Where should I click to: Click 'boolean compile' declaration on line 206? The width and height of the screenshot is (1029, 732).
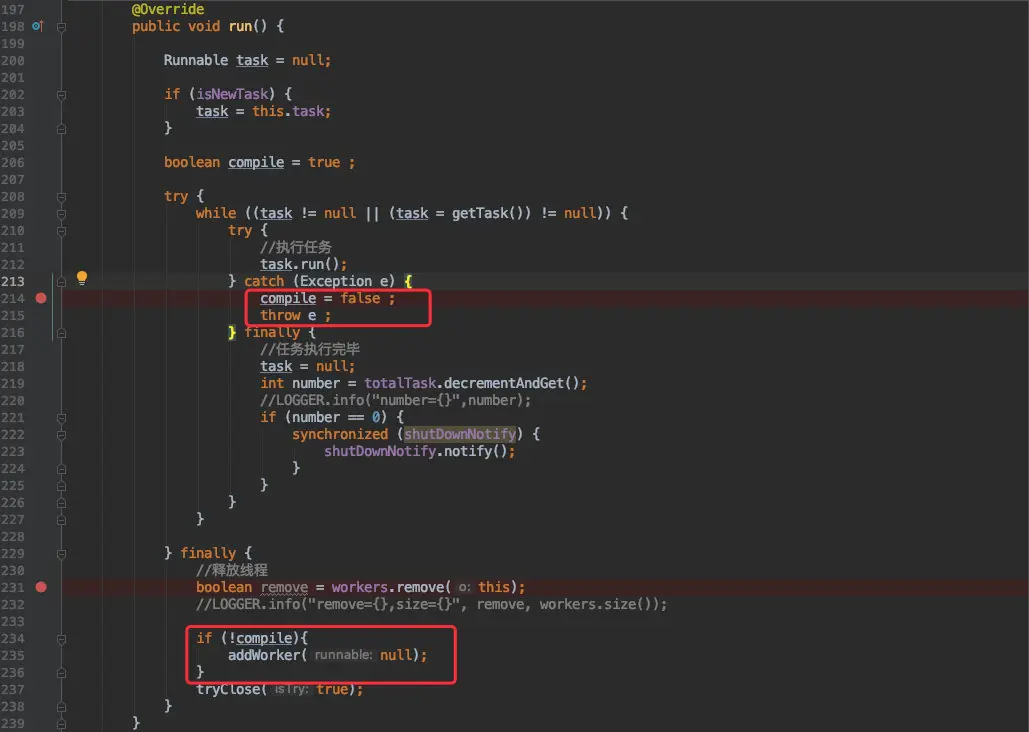(x=224, y=162)
